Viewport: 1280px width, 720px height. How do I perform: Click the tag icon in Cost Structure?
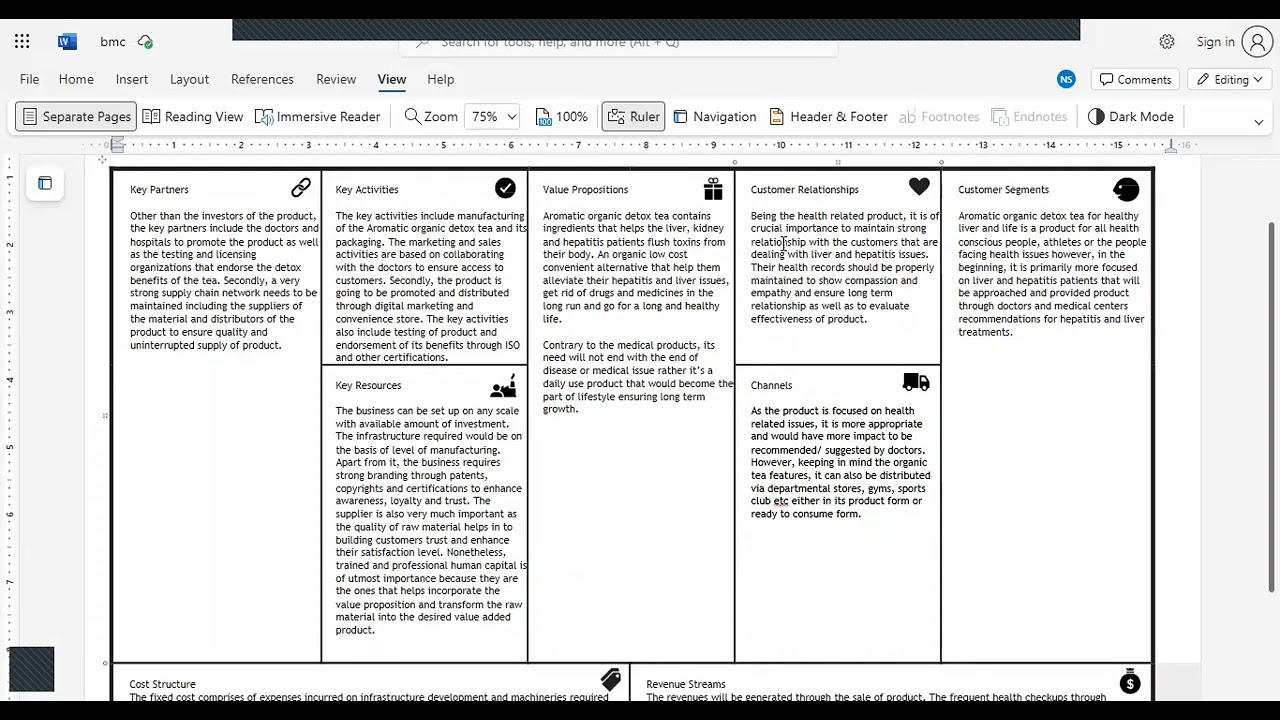click(611, 679)
